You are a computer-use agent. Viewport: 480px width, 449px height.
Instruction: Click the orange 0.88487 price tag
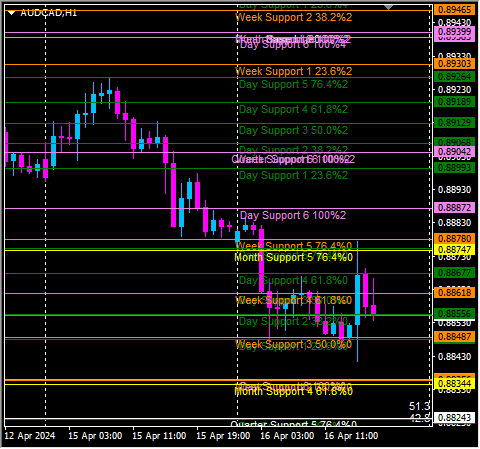point(454,337)
